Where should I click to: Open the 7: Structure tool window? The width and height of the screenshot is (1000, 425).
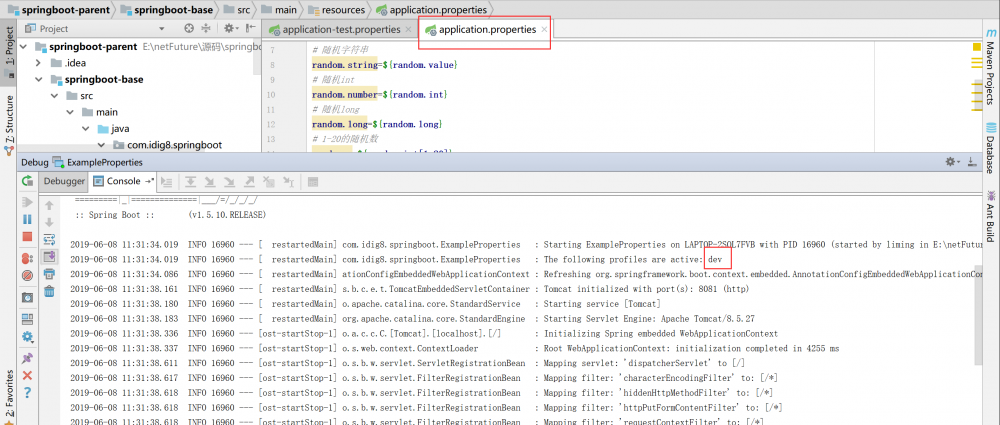click(9, 127)
